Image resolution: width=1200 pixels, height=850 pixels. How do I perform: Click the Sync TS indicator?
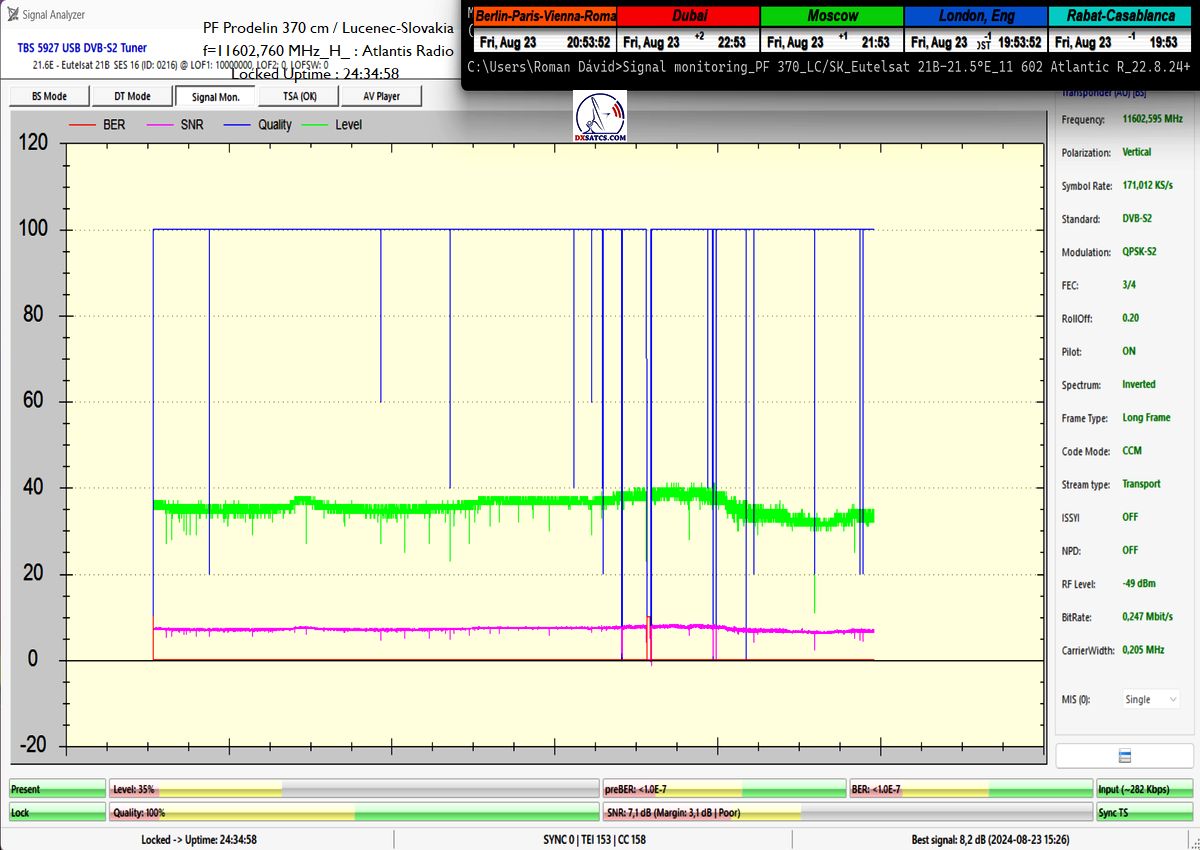[x=1145, y=813]
